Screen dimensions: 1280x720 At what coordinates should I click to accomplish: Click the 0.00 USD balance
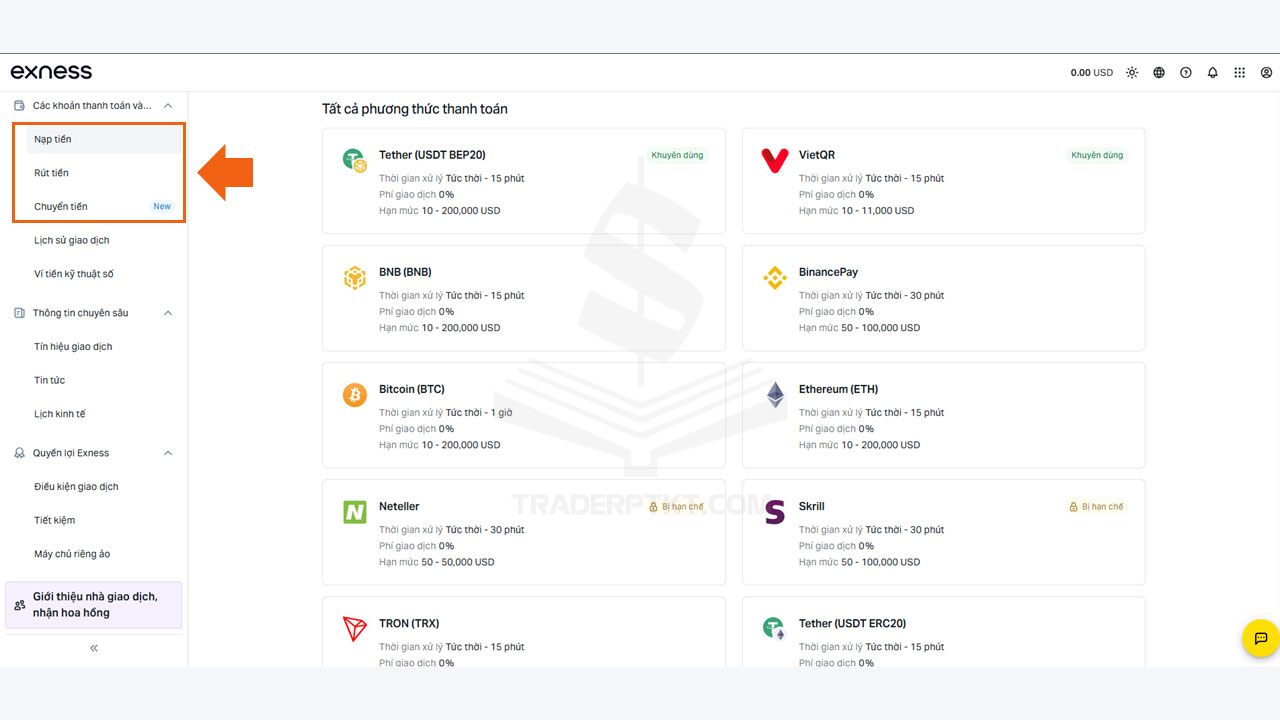coord(1091,73)
